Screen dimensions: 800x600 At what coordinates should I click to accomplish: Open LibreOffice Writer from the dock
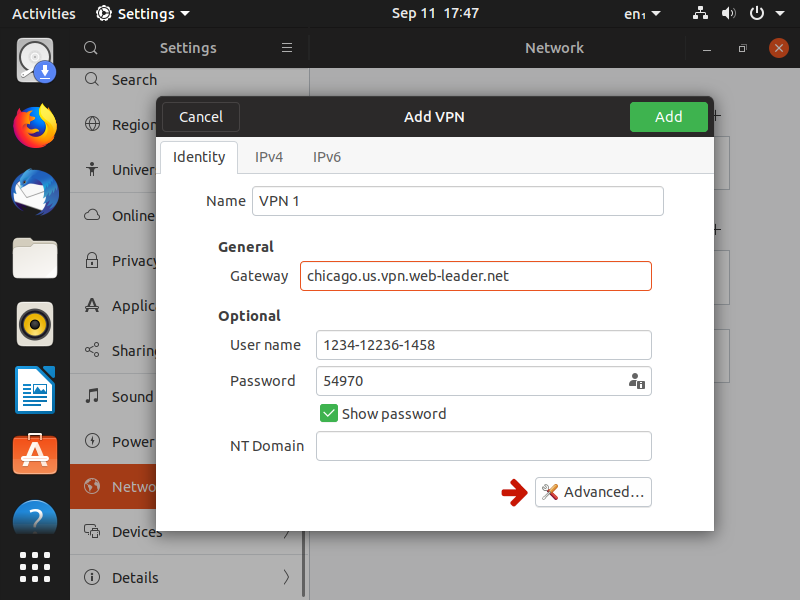click(35, 390)
